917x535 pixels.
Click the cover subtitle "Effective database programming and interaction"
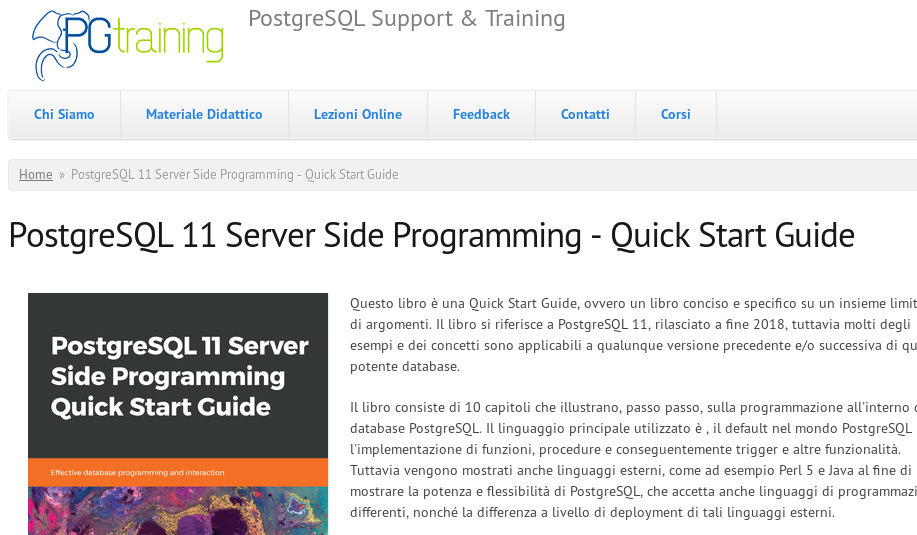coord(137,472)
